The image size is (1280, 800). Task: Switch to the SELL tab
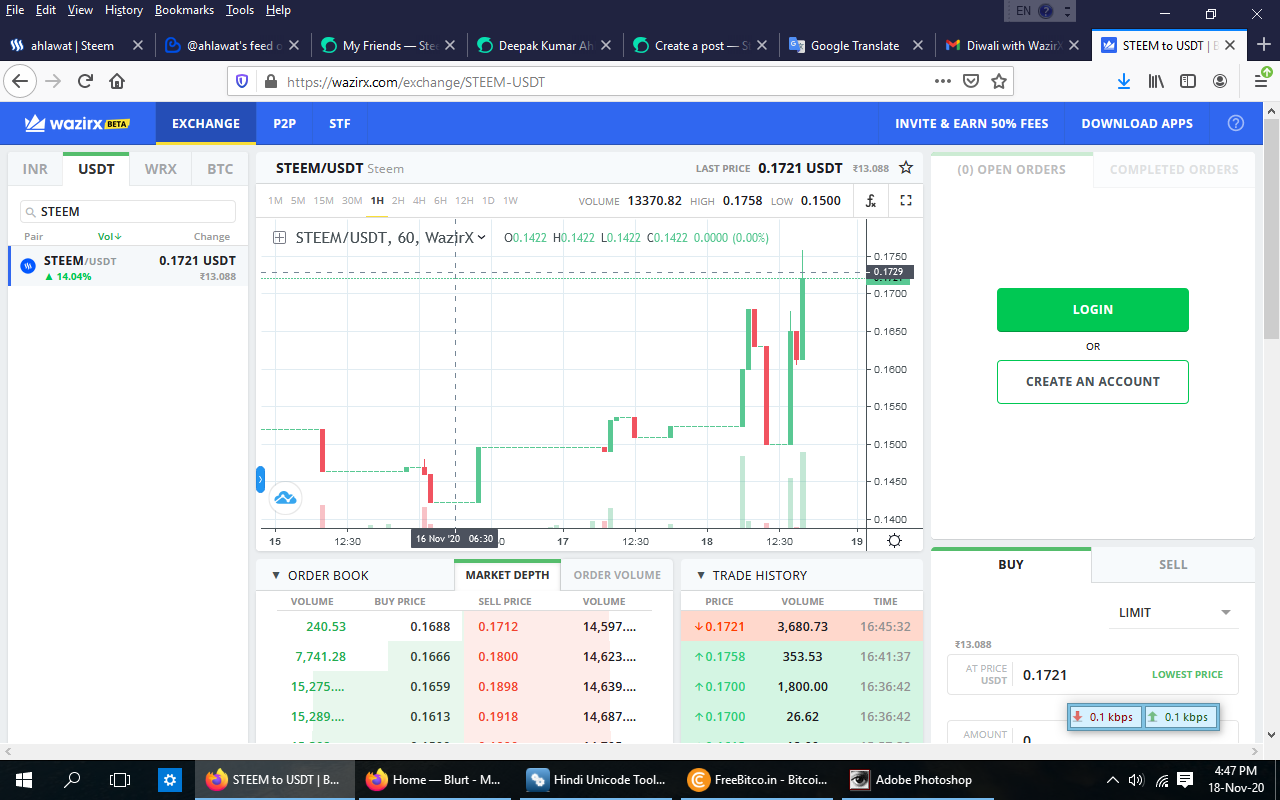(1173, 564)
